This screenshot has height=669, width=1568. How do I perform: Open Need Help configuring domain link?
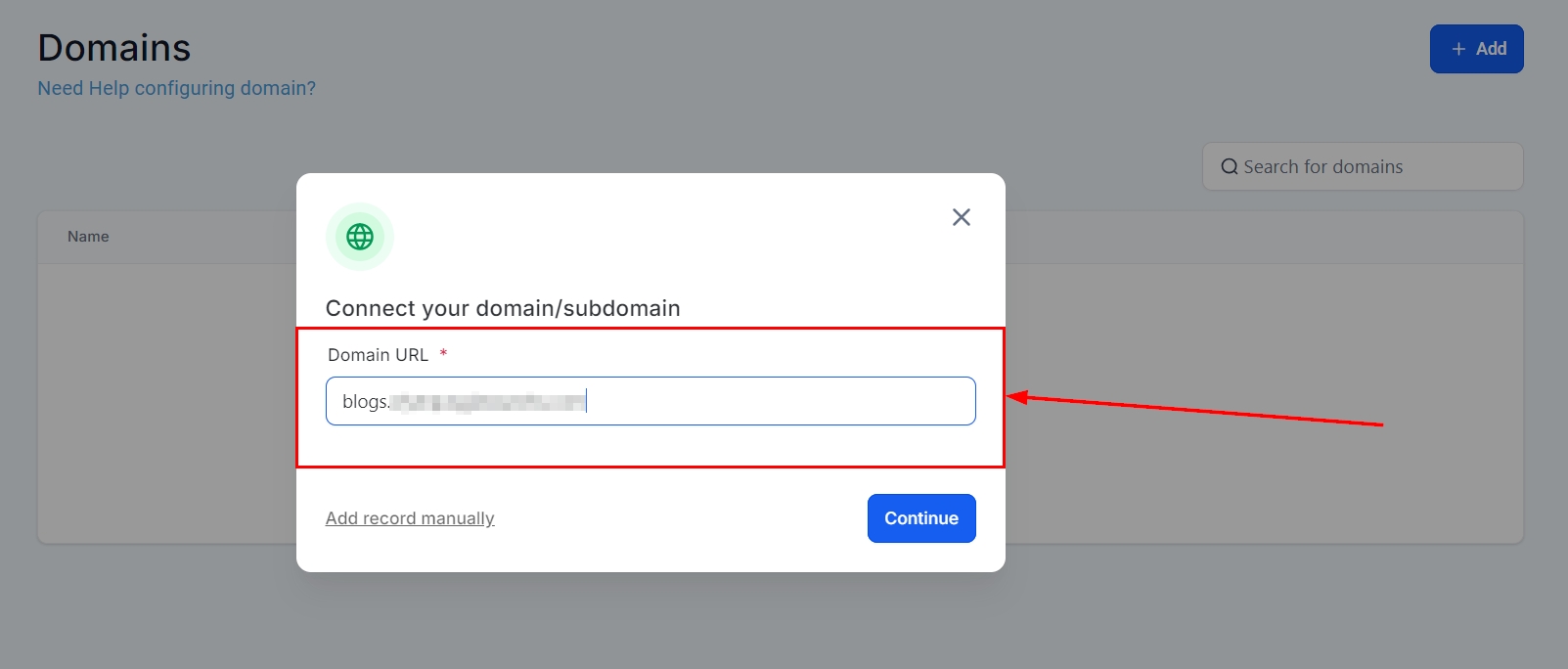click(176, 88)
